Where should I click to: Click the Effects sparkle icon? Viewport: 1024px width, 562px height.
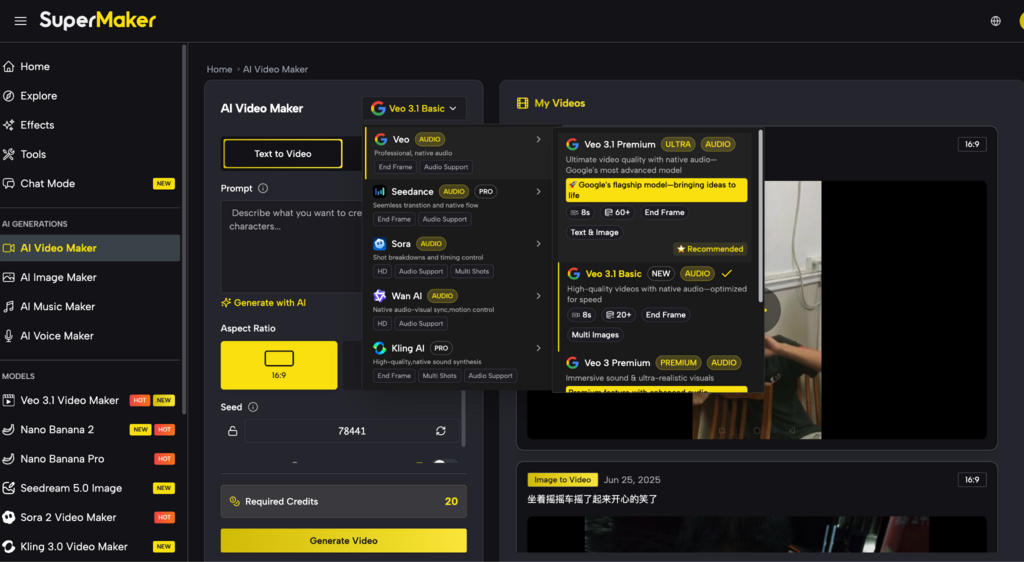click(8, 125)
